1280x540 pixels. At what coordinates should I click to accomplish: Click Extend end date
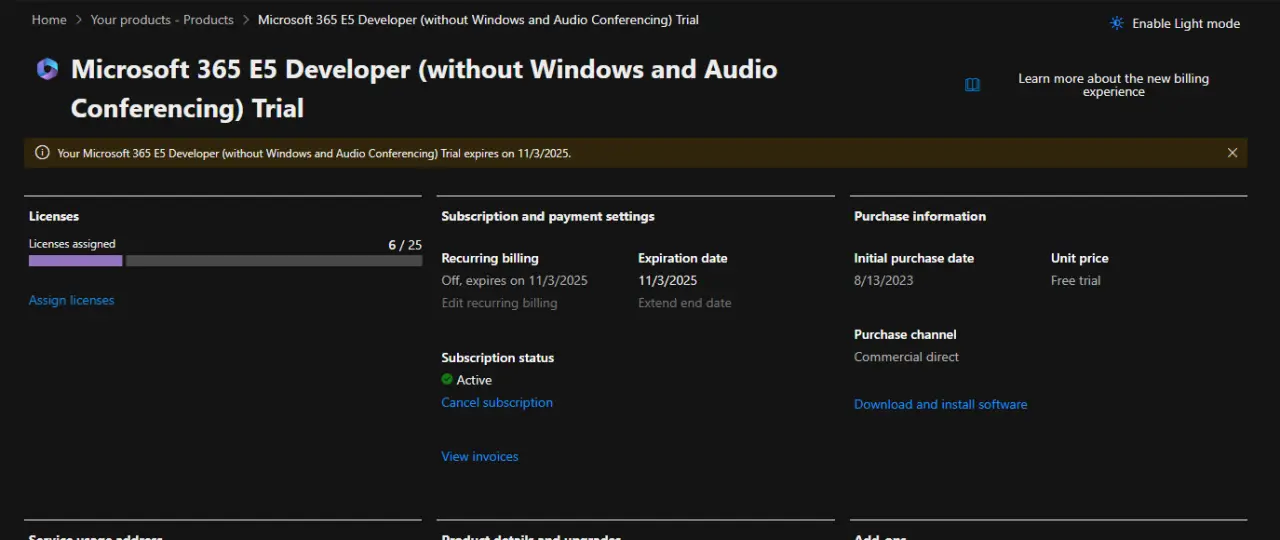tap(685, 303)
